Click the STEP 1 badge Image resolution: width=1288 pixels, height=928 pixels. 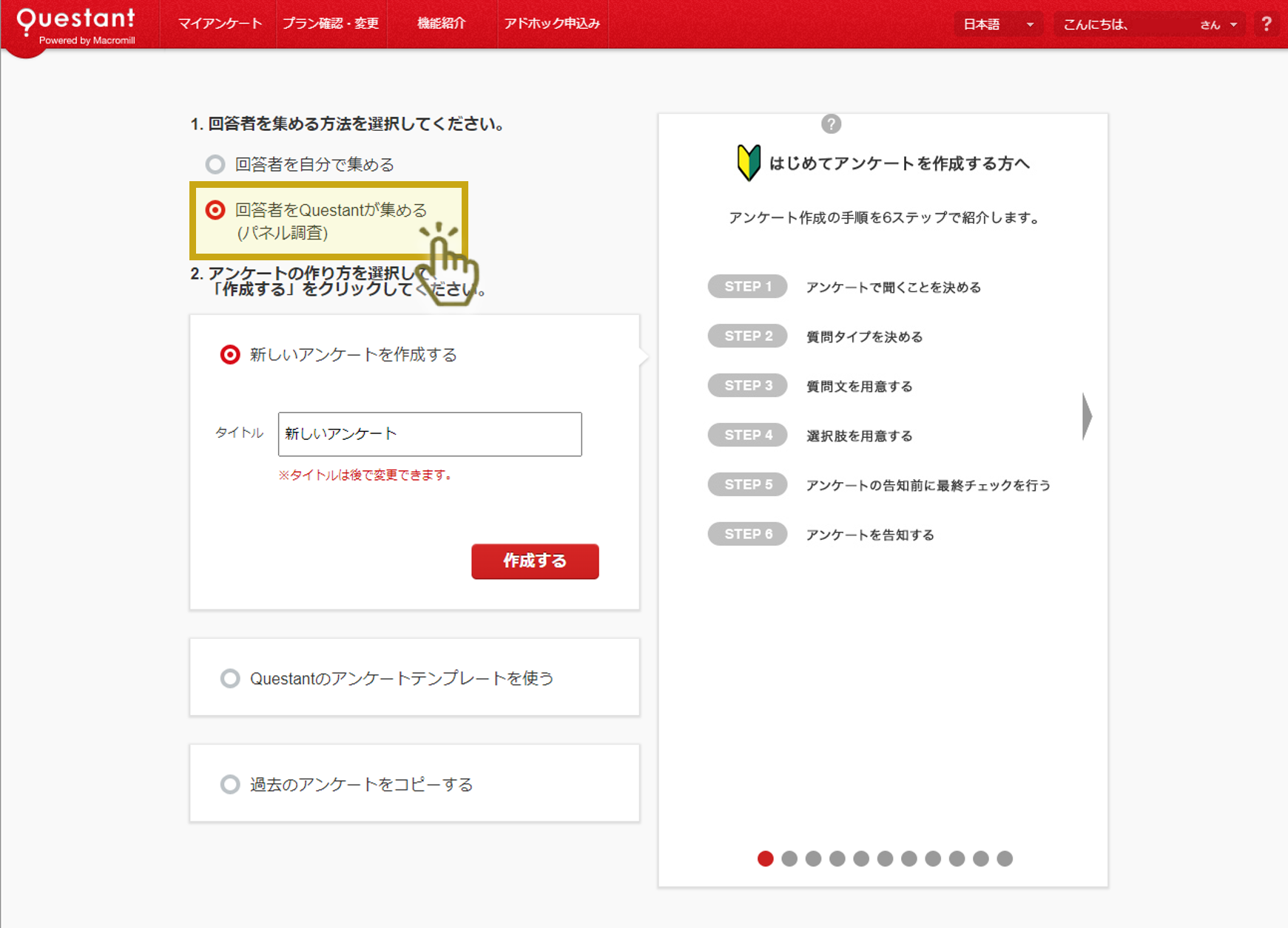746,287
